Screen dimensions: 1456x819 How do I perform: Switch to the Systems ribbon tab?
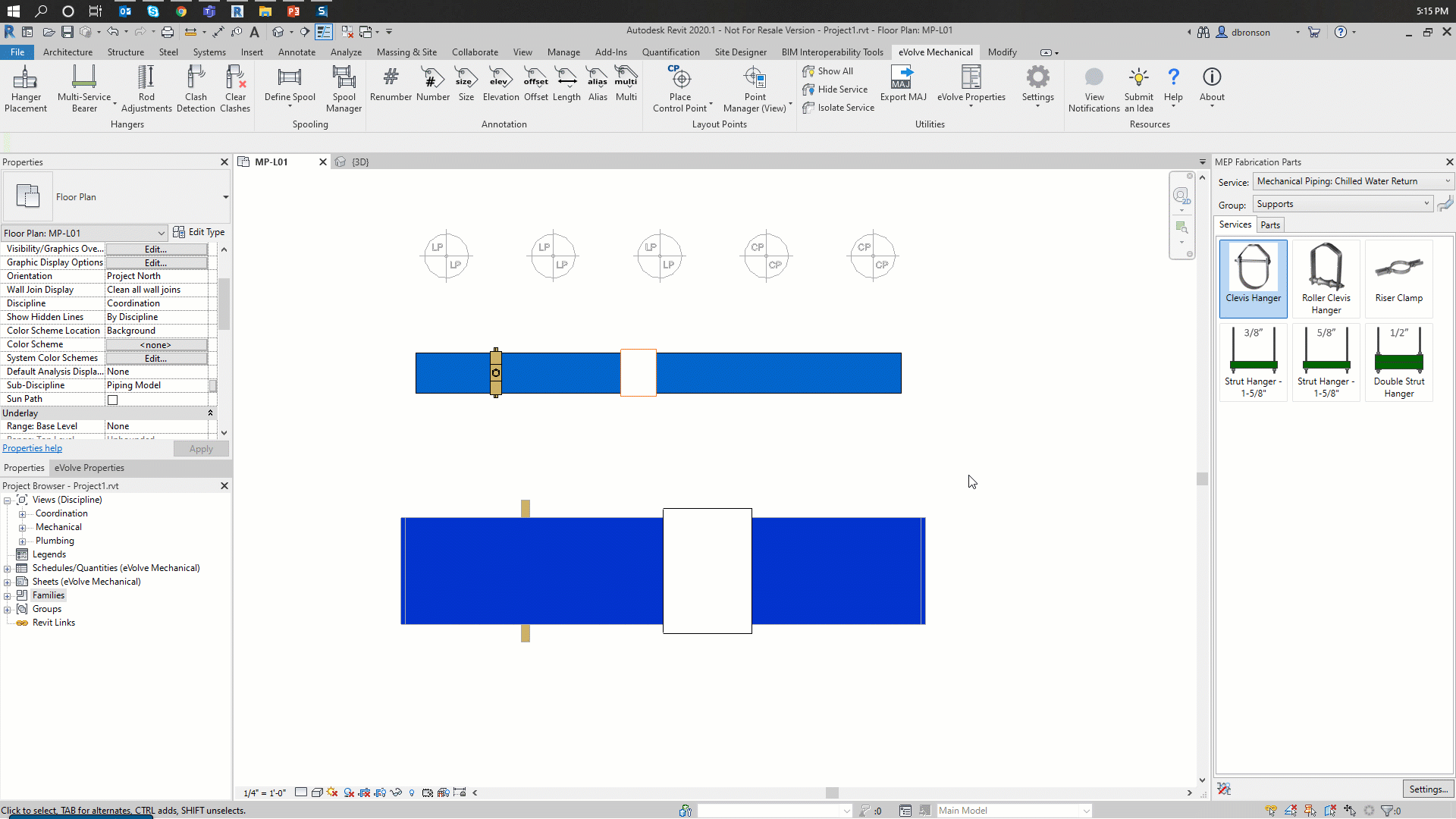[x=209, y=52]
